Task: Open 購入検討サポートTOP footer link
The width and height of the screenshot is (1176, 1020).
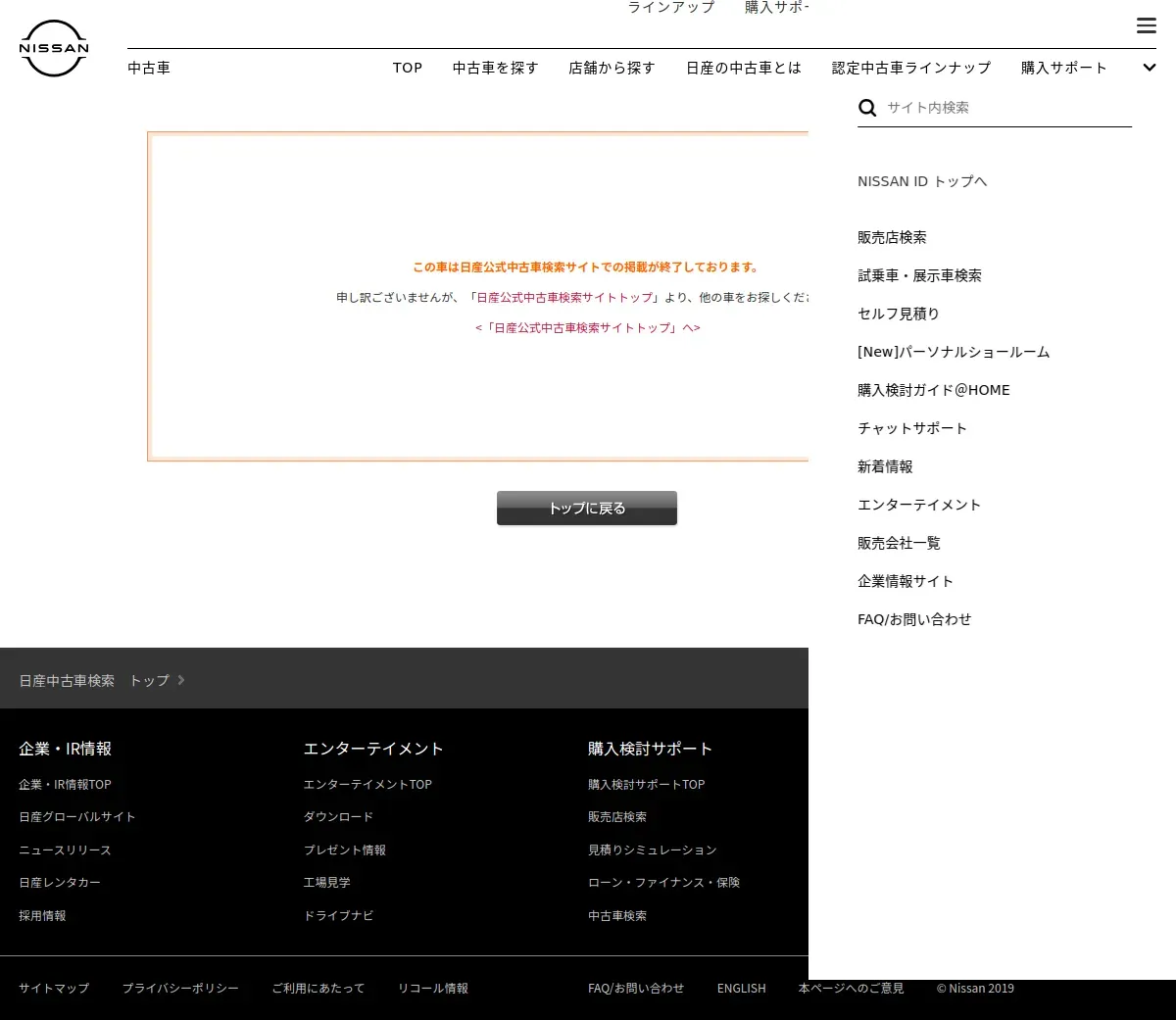Action: pyautogui.click(x=647, y=784)
